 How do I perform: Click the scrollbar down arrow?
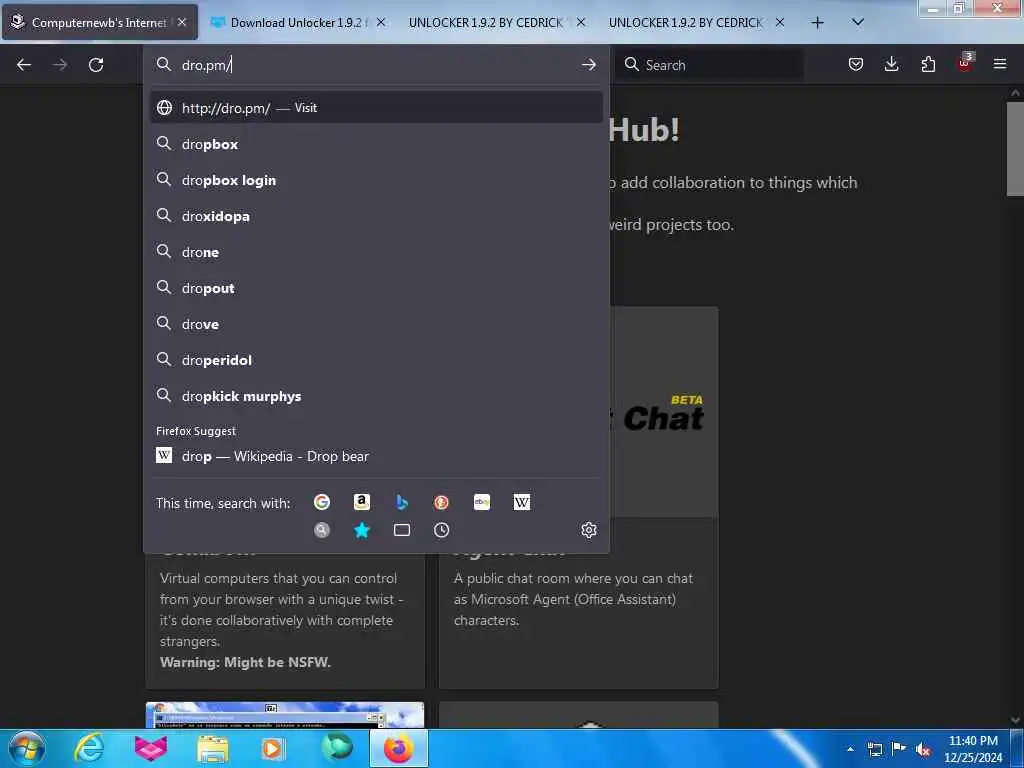click(x=1015, y=719)
